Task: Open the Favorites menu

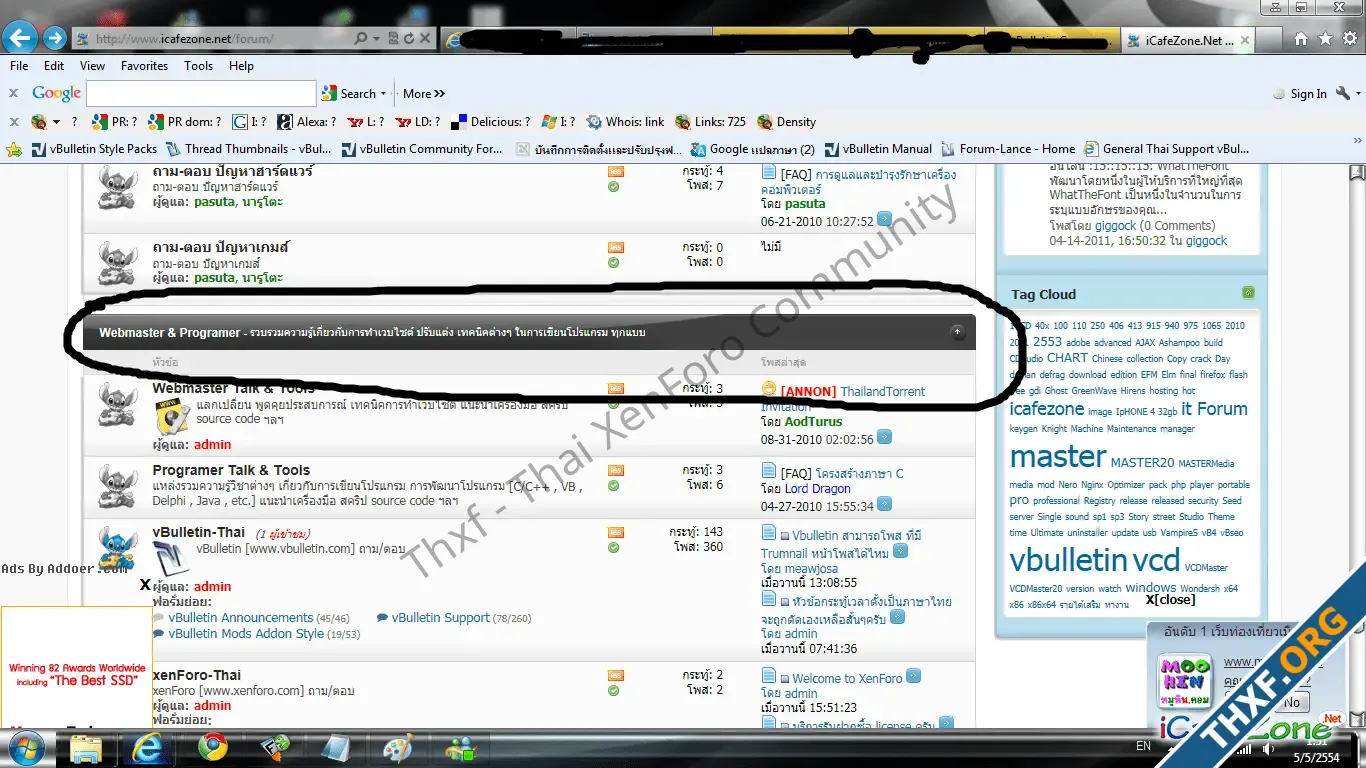Action: click(145, 65)
